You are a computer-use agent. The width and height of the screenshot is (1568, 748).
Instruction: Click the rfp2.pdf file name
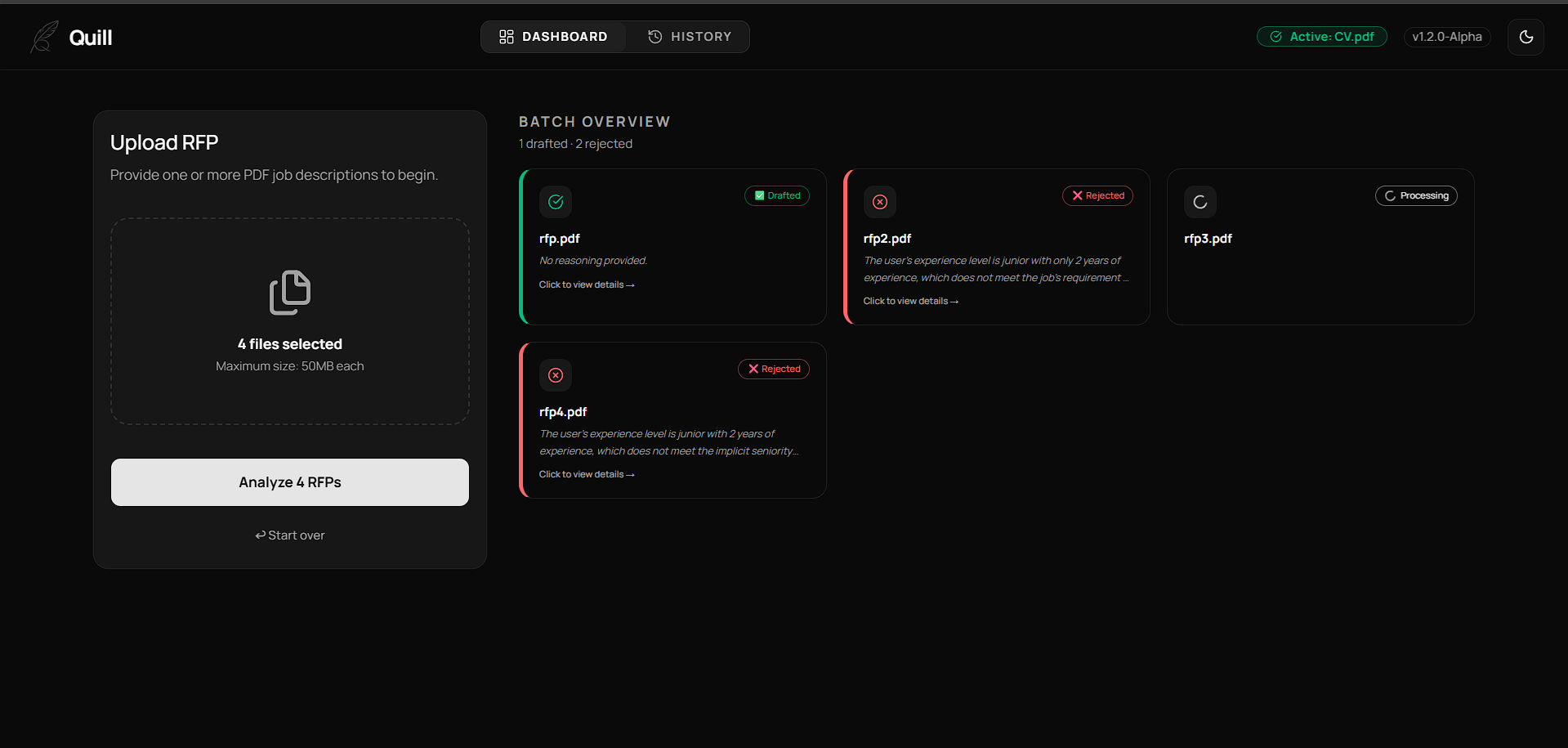(x=887, y=239)
